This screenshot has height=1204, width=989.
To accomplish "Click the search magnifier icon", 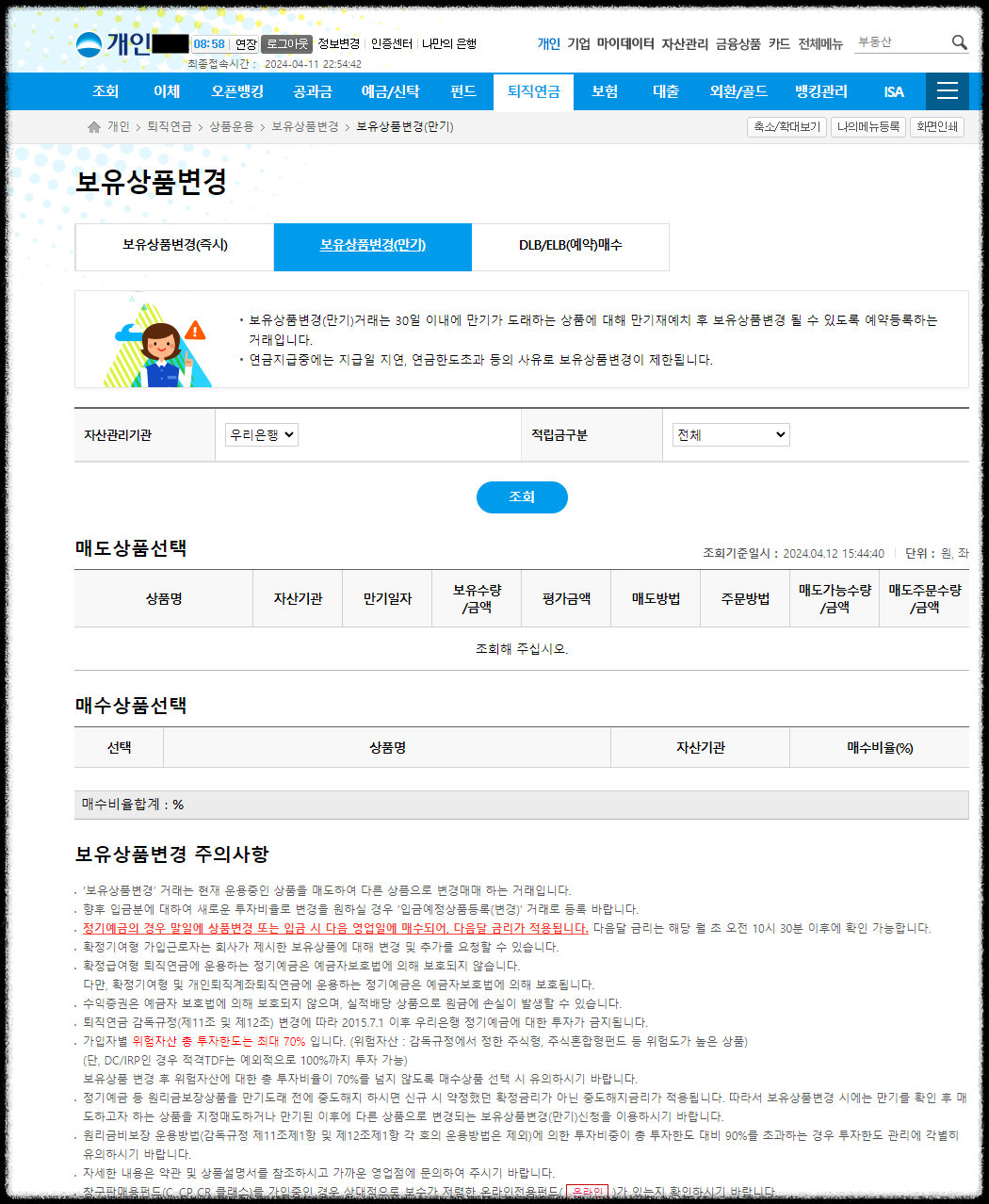I will click(x=959, y=42).
